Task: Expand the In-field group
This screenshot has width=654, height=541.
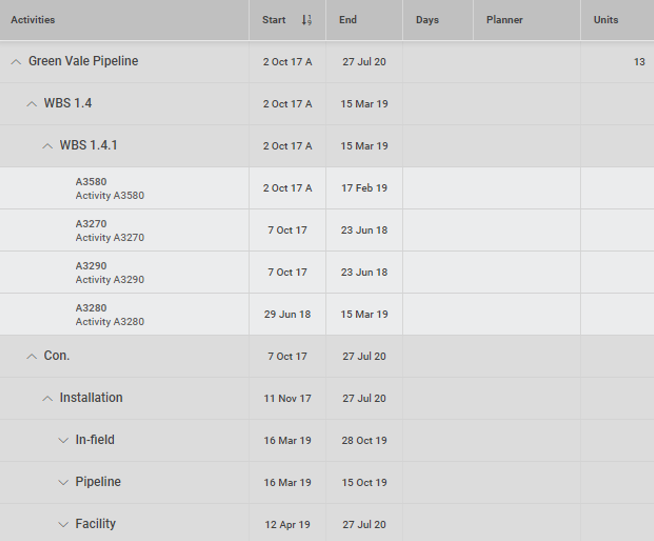Action: tap(63, 440)
